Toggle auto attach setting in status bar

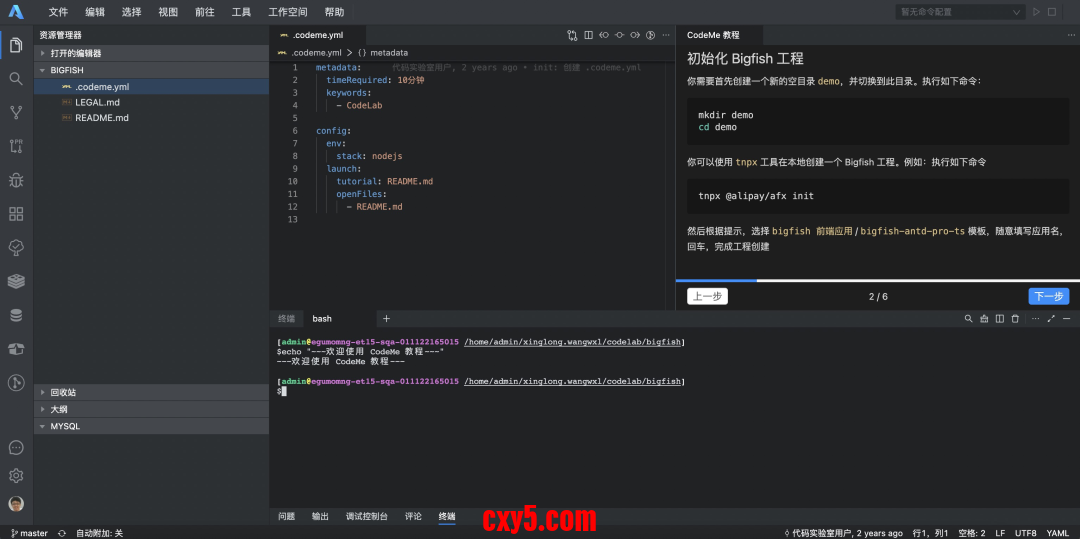tap(99, 533)
